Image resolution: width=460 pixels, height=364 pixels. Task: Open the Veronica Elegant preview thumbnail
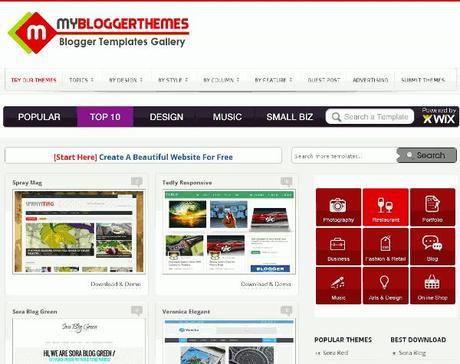229,341
